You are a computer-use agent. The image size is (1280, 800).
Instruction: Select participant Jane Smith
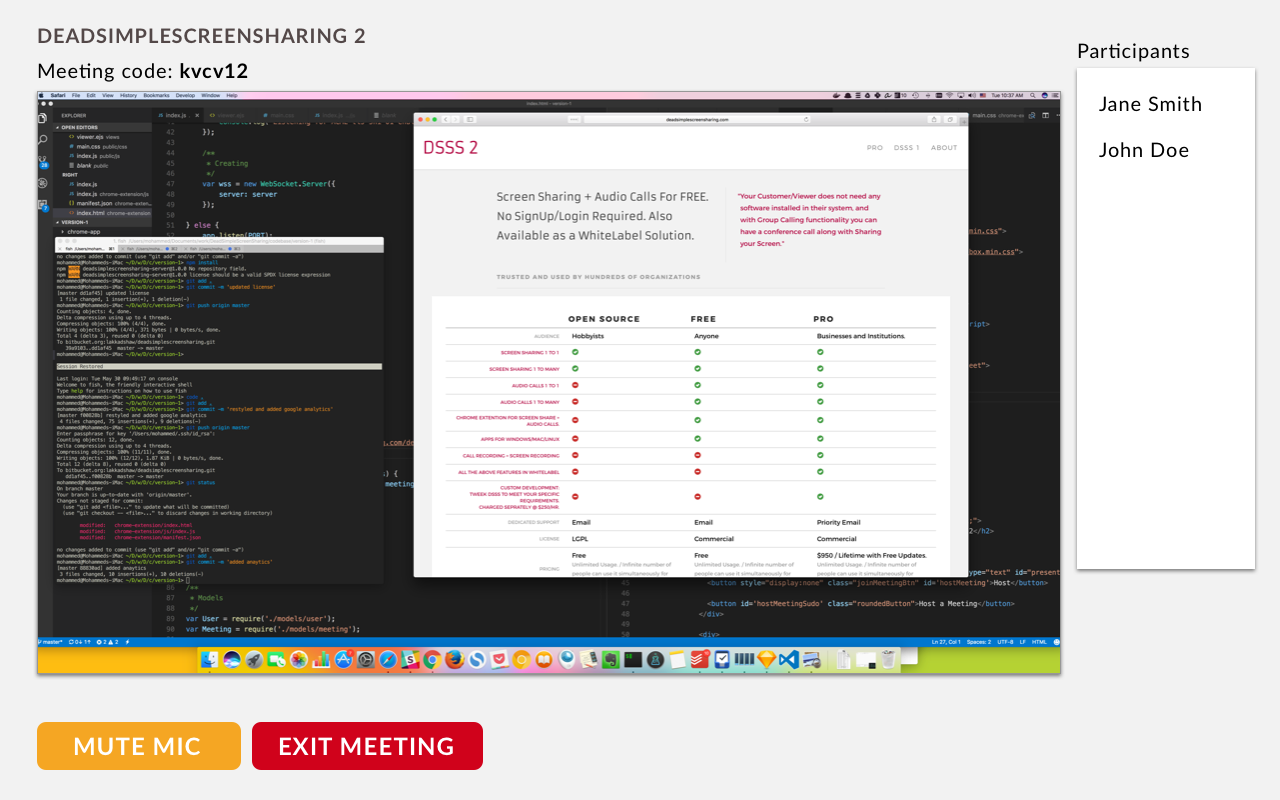[x=1150, y=104]
